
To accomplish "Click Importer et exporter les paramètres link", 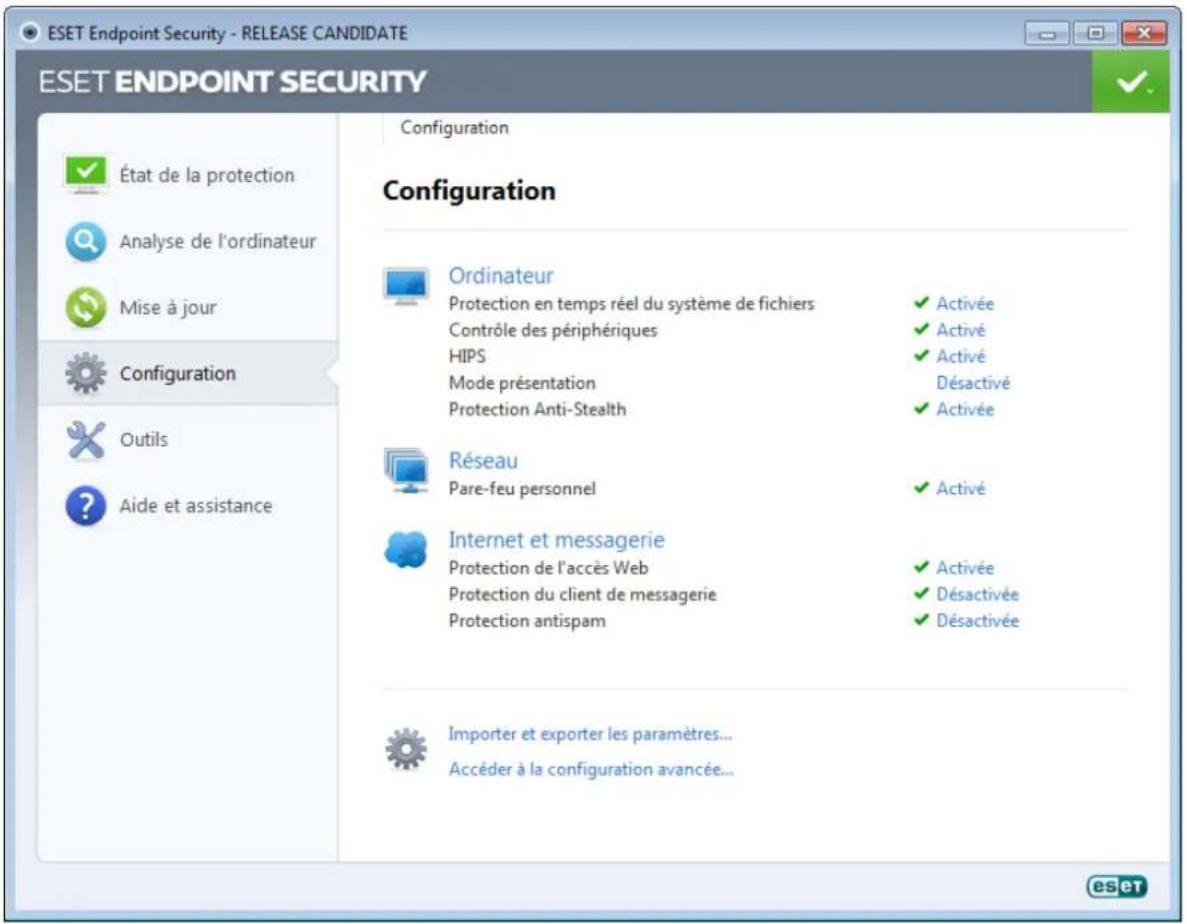I will click(x=590, y=734).
